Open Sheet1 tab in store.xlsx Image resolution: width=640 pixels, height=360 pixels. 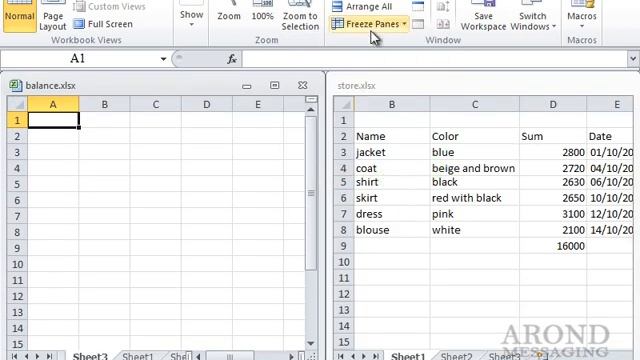tap(408, 356)
